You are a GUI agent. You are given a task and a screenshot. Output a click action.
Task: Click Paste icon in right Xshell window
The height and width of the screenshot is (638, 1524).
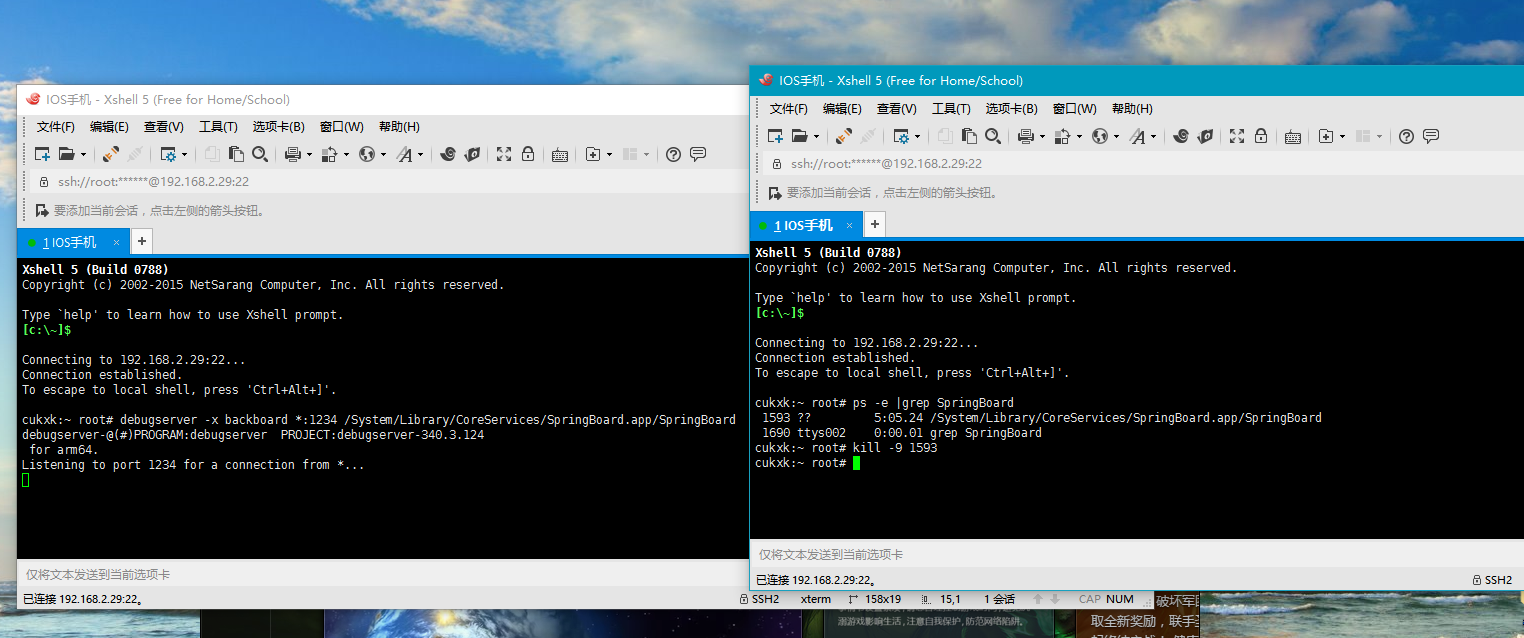[x=969, y=136]
